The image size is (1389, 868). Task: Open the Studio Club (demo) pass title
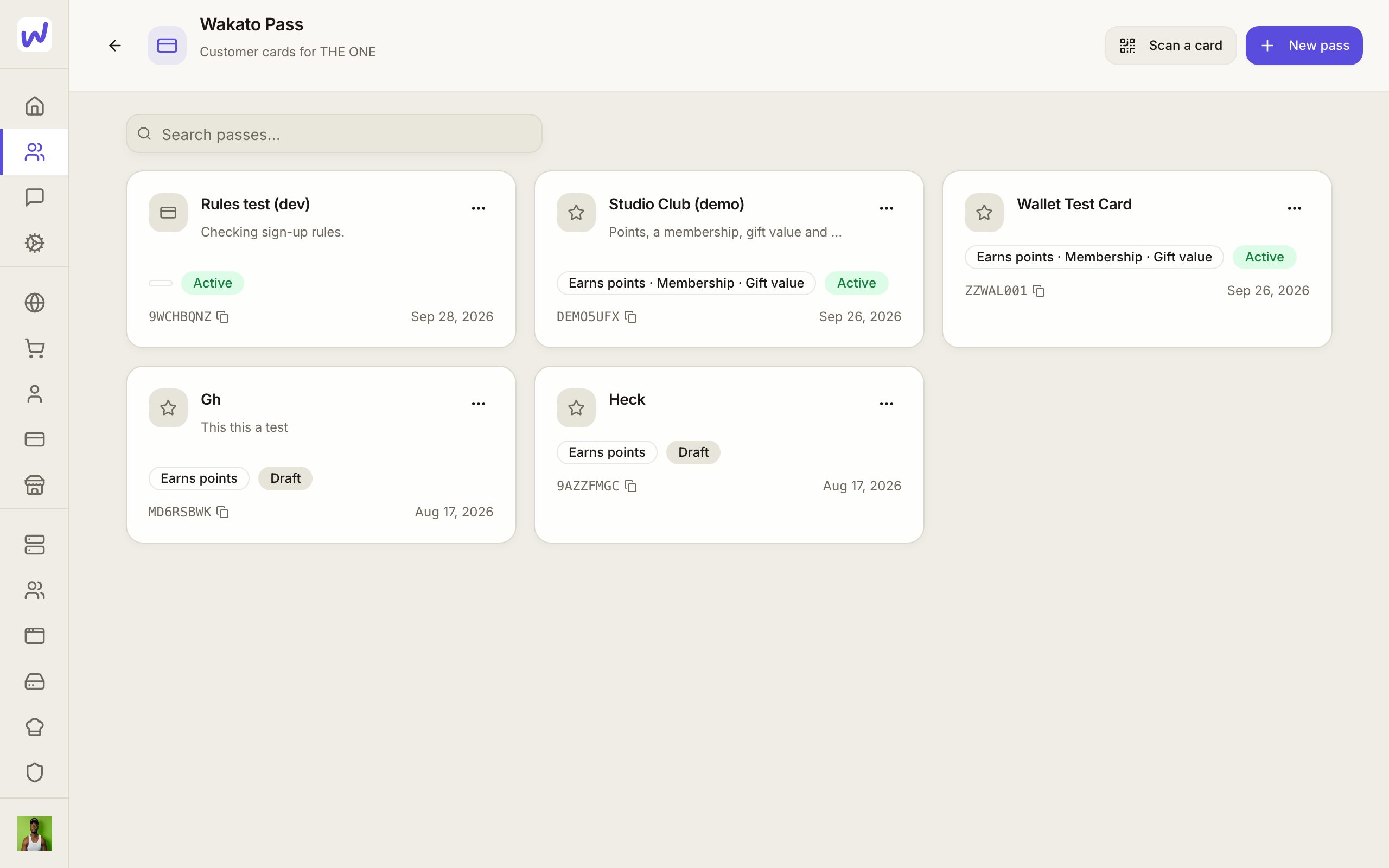(676, 205)
